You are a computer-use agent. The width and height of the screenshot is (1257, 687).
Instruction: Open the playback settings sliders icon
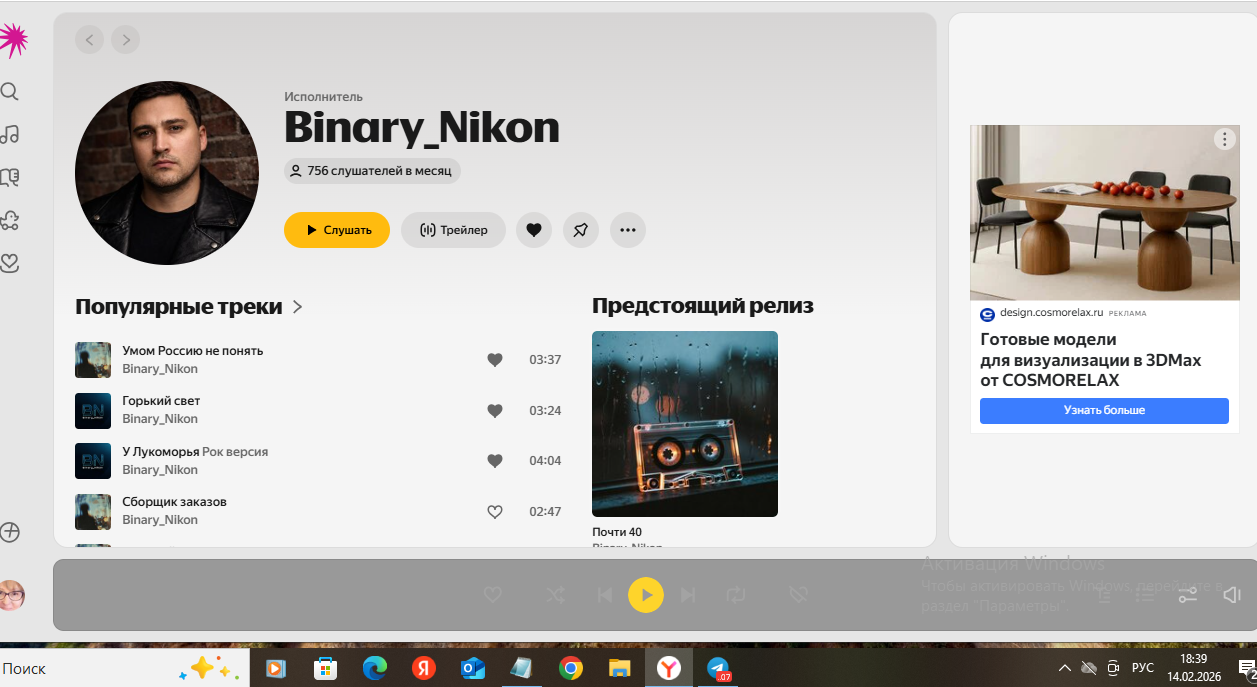1187,595
